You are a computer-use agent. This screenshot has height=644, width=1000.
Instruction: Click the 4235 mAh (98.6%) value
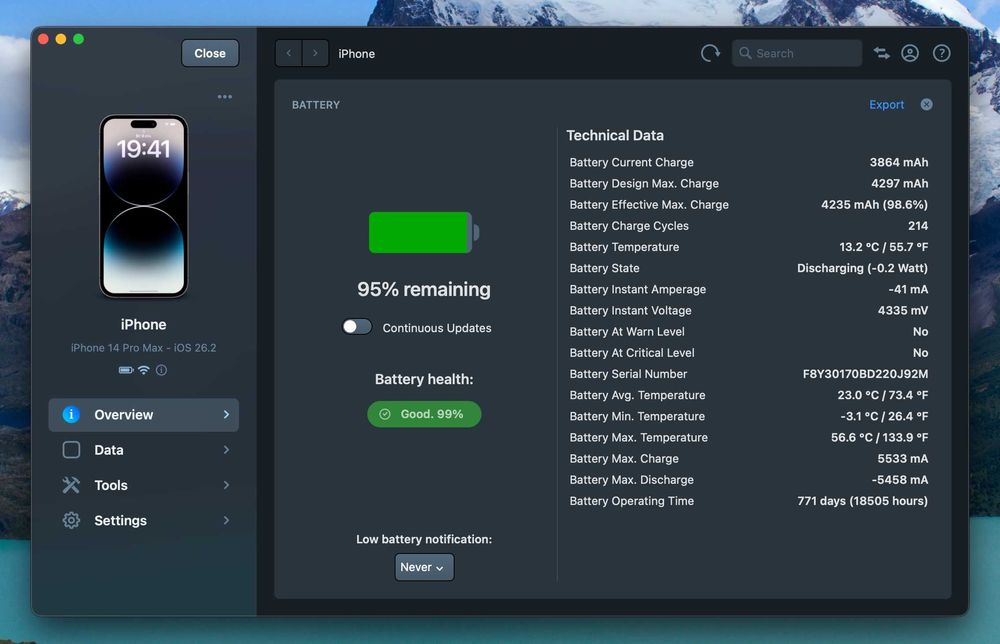(x=874, y=205)
